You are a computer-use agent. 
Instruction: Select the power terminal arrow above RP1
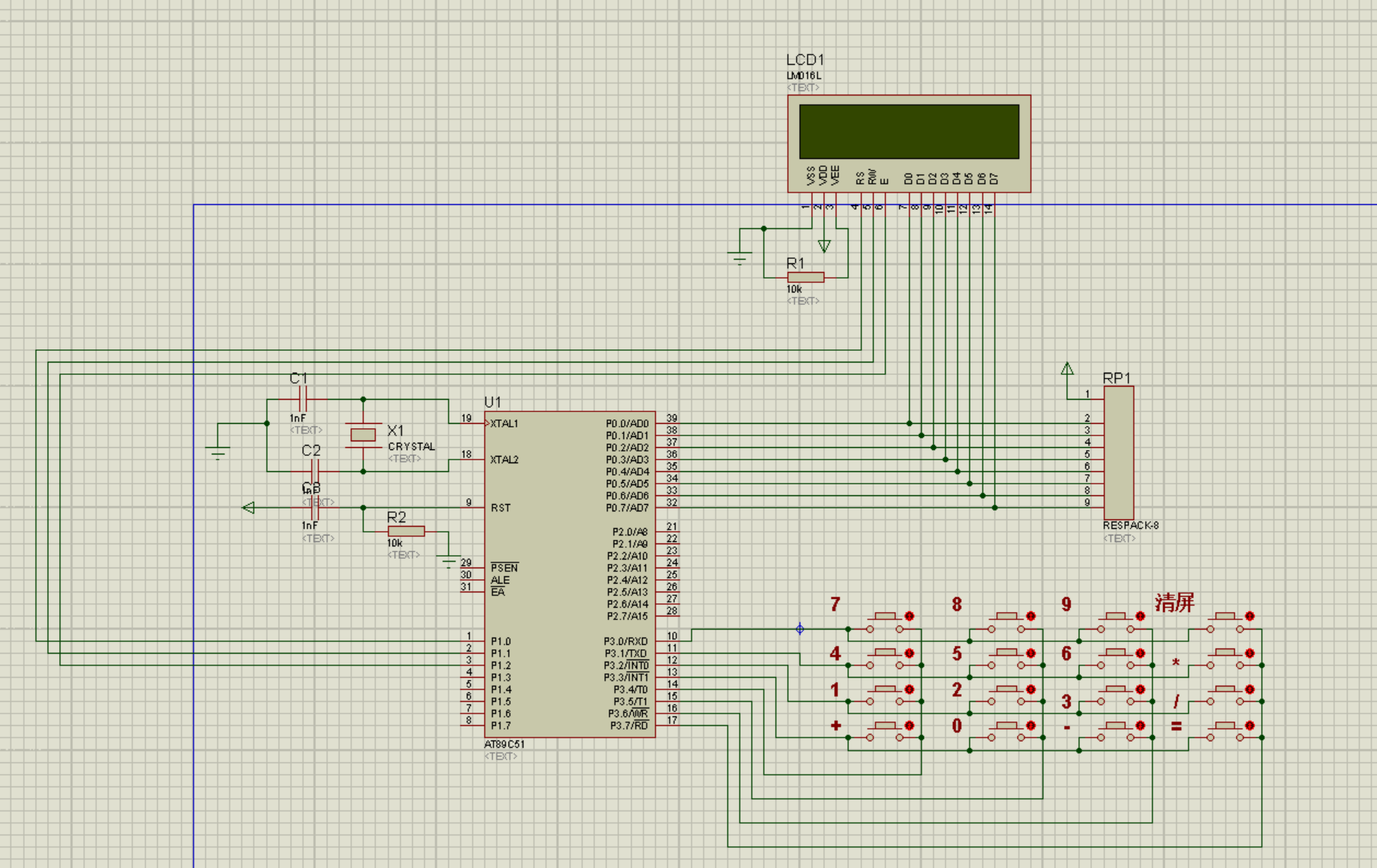pyautogui.click(x=1067, y=369)
